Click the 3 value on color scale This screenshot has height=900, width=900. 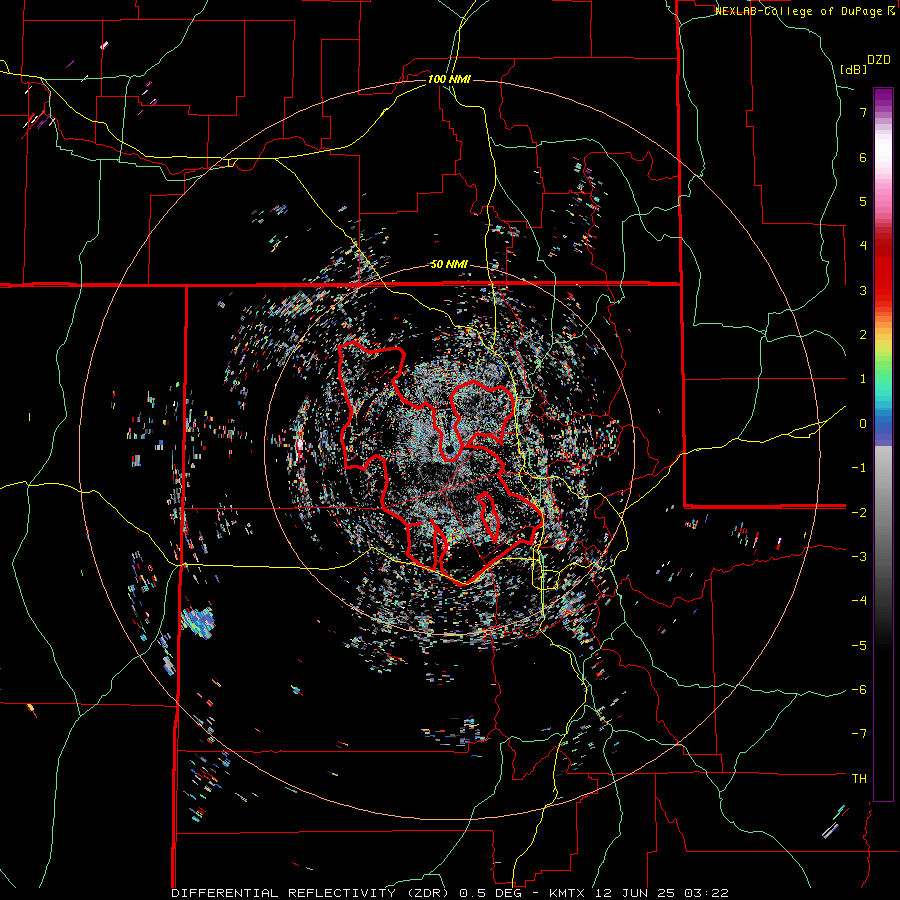[x=863, y=290]
